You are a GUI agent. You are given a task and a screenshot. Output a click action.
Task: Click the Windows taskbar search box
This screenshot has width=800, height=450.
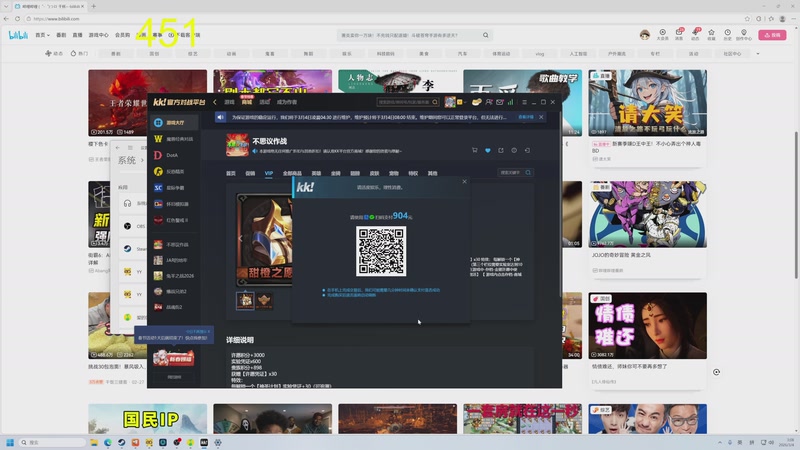(x=52, y=442)
